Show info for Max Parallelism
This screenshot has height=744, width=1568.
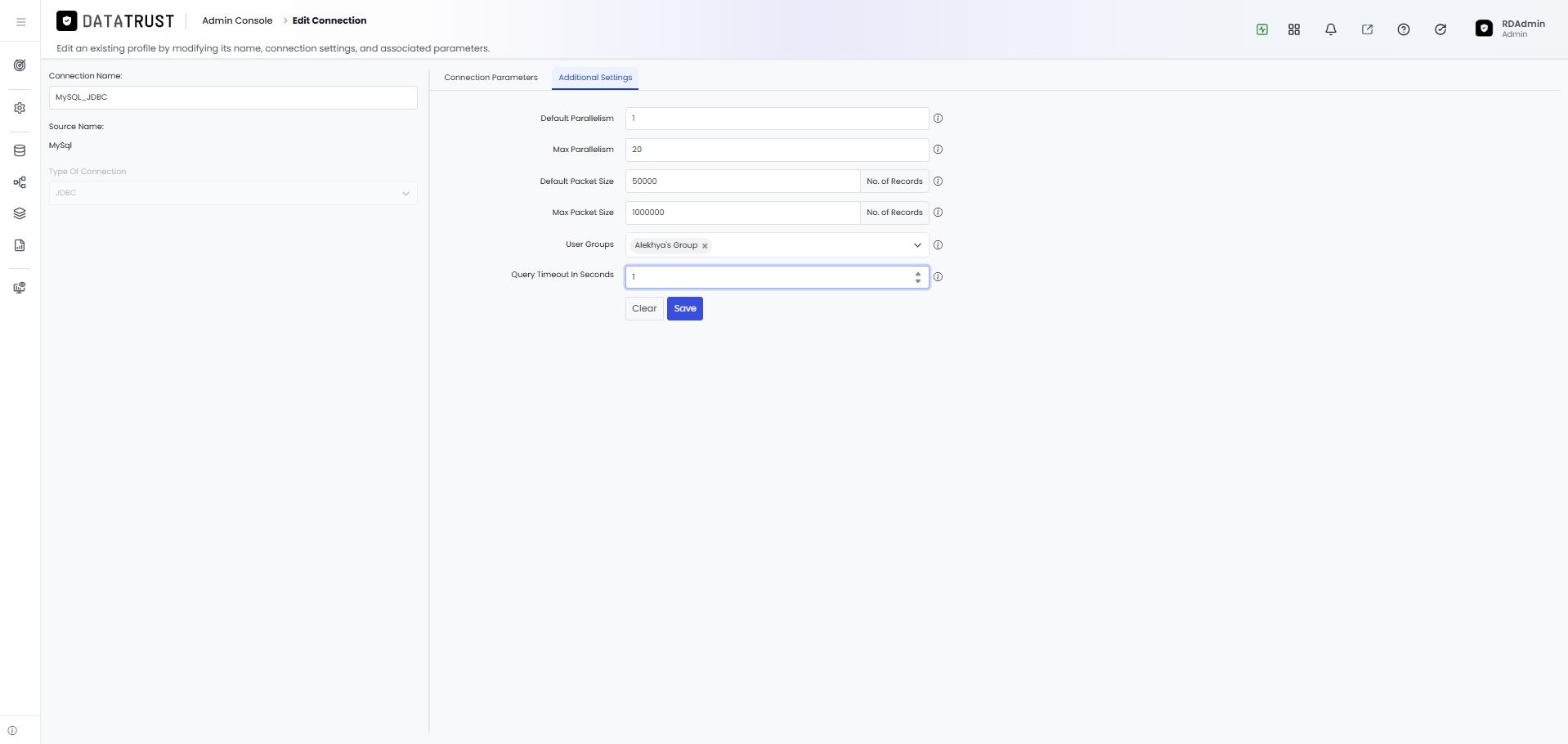(938, 150)
